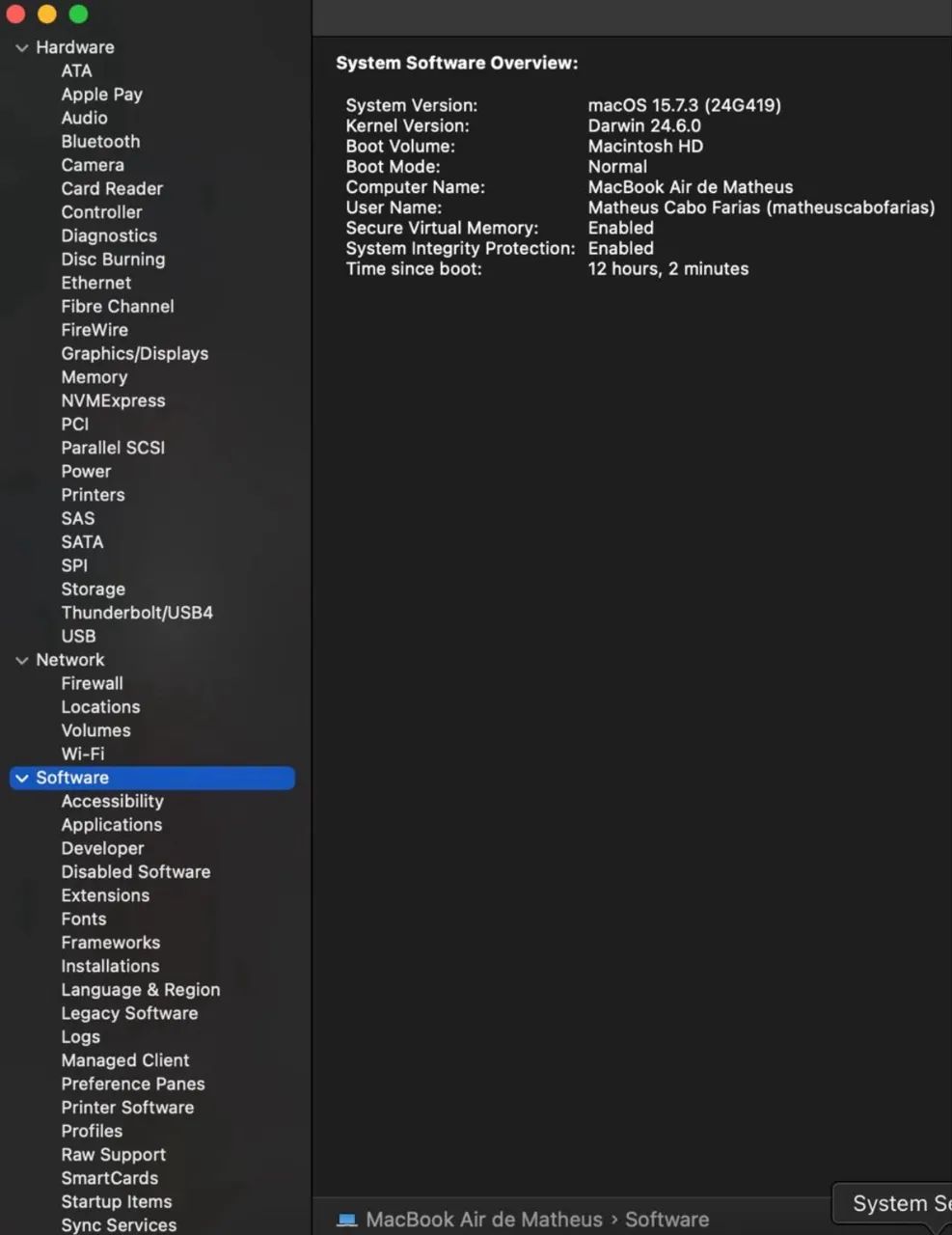Select Fonts under Software
952x1235 pixels.
point(84,919)
